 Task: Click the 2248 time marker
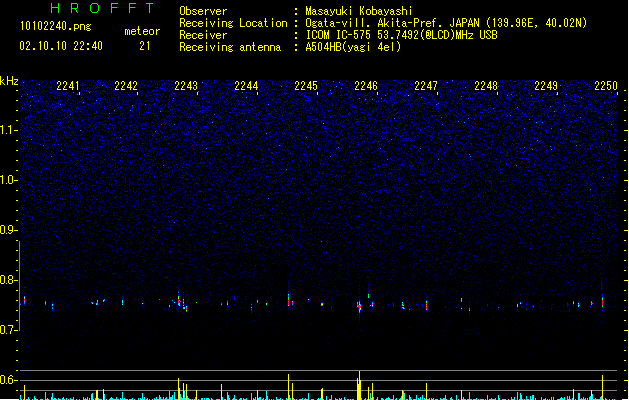486,86
